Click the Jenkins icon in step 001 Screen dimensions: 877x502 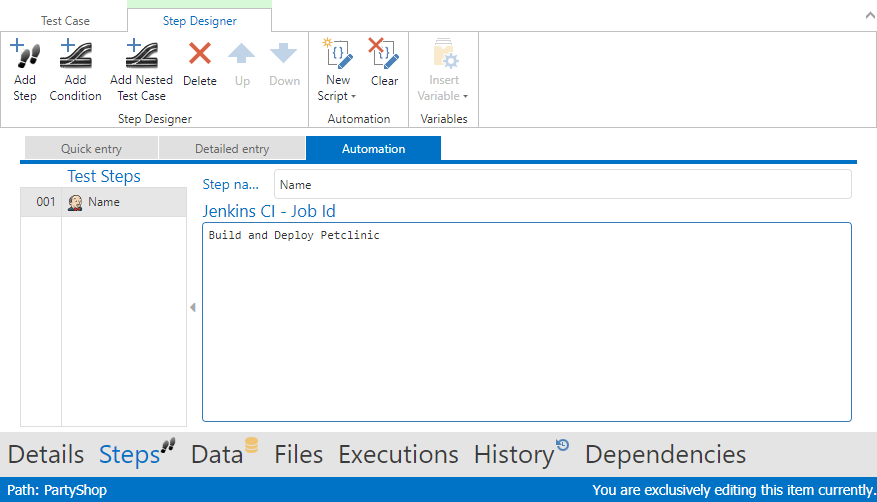click(x=75, y=202)
